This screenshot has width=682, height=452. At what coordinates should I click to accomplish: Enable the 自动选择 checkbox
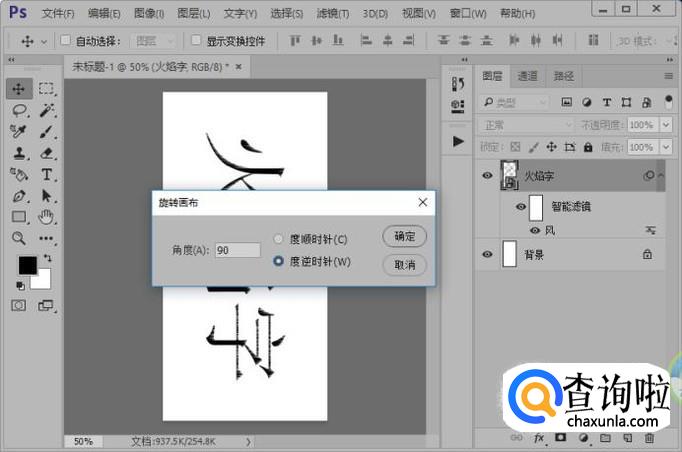pyautogui.click(x=66, y=41)
